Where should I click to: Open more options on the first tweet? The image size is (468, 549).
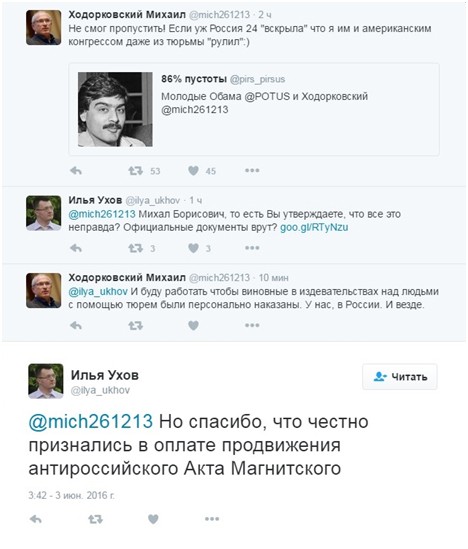(252, 171)
